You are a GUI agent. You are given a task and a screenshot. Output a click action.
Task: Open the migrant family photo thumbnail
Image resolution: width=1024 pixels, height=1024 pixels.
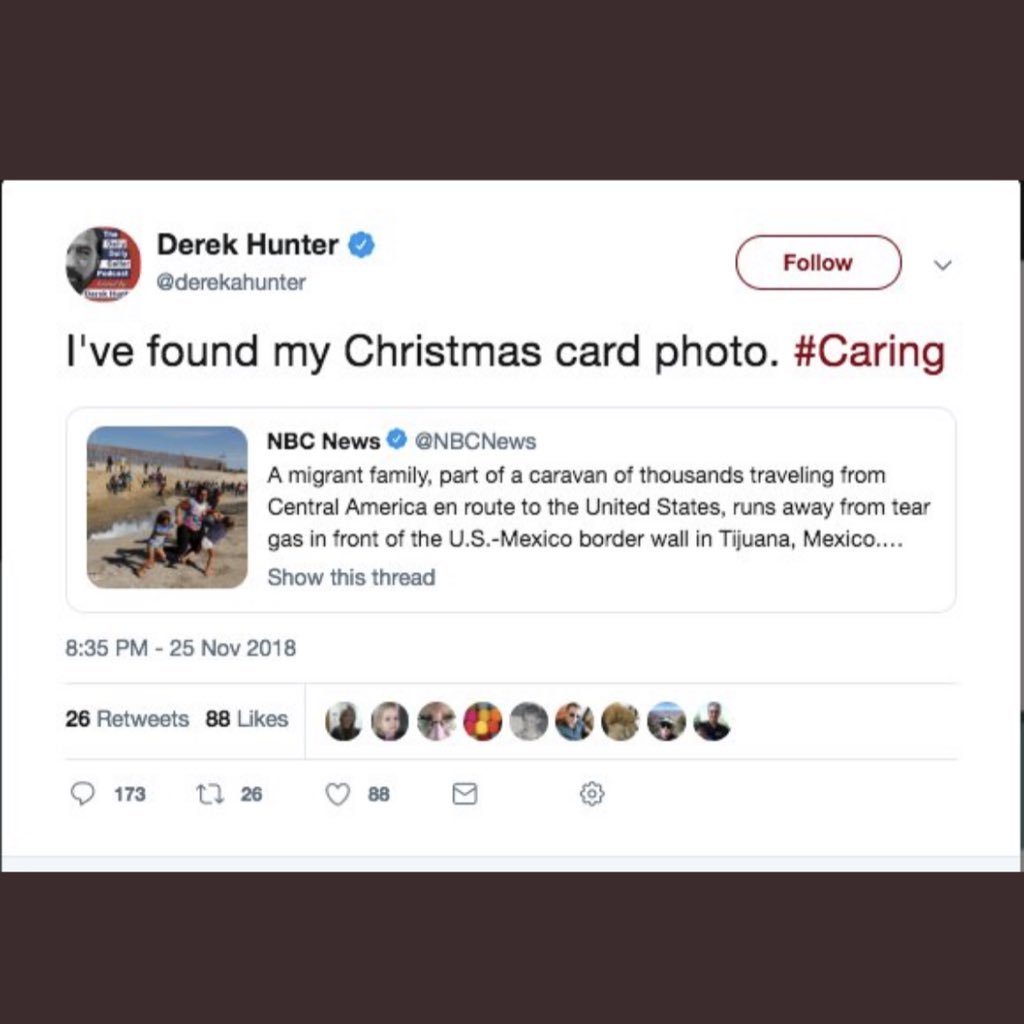point(167,507)
